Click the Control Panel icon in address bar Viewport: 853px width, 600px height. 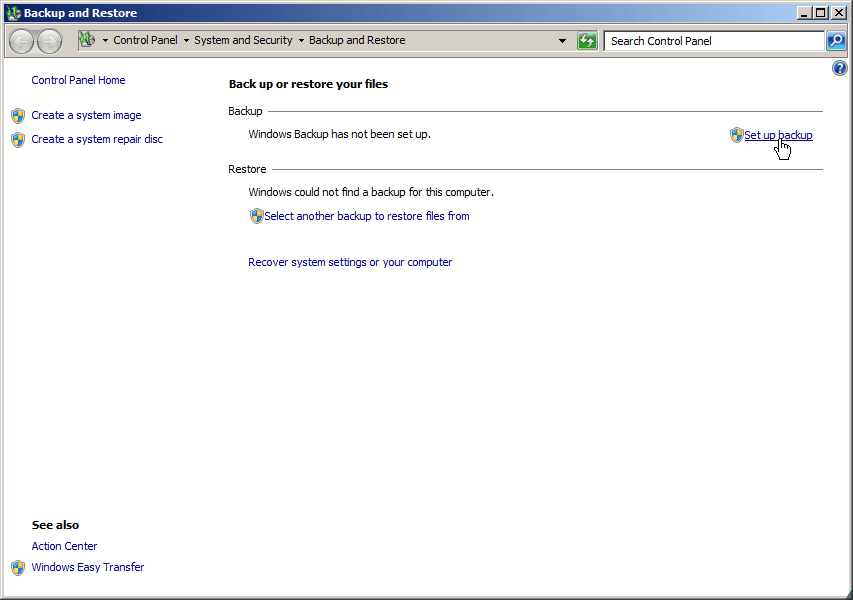click(87, 40)
